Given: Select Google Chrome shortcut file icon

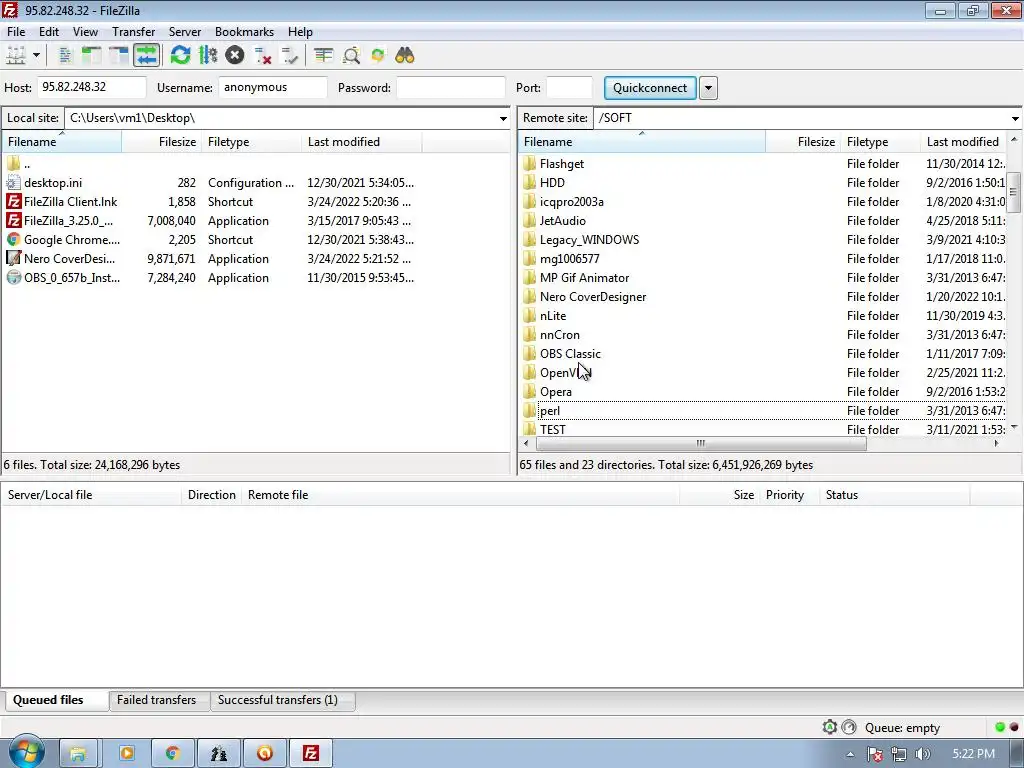Looking at the screenshot, I should point(13,240).
